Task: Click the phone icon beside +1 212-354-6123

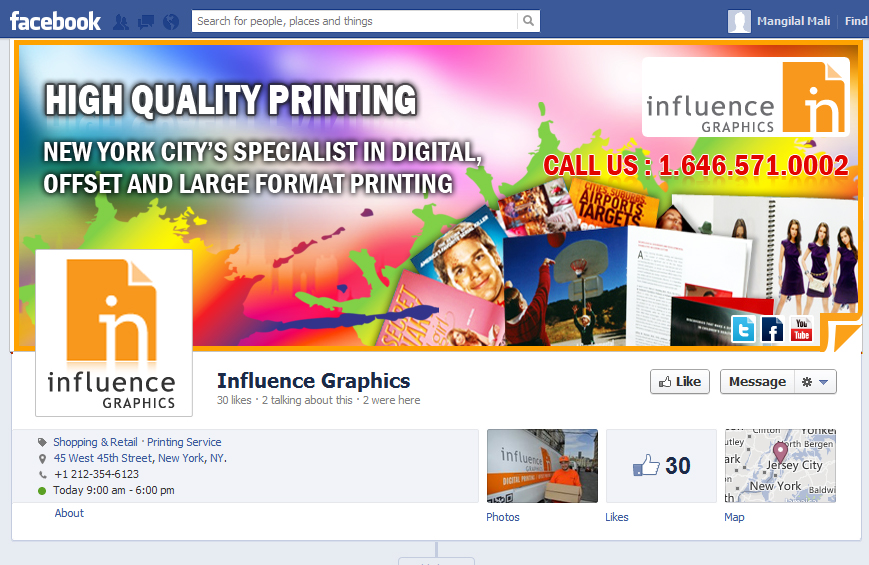Action: (43, 475)
